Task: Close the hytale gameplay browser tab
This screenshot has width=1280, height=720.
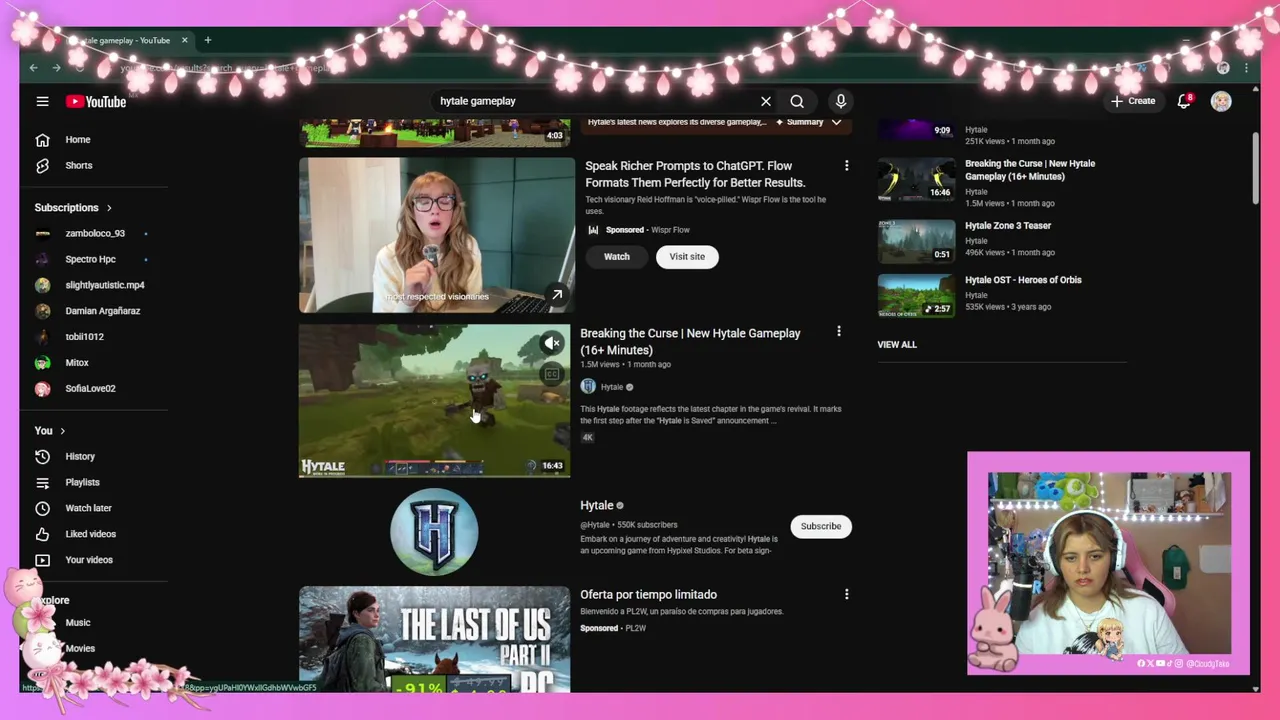Action: click(184, 40)
